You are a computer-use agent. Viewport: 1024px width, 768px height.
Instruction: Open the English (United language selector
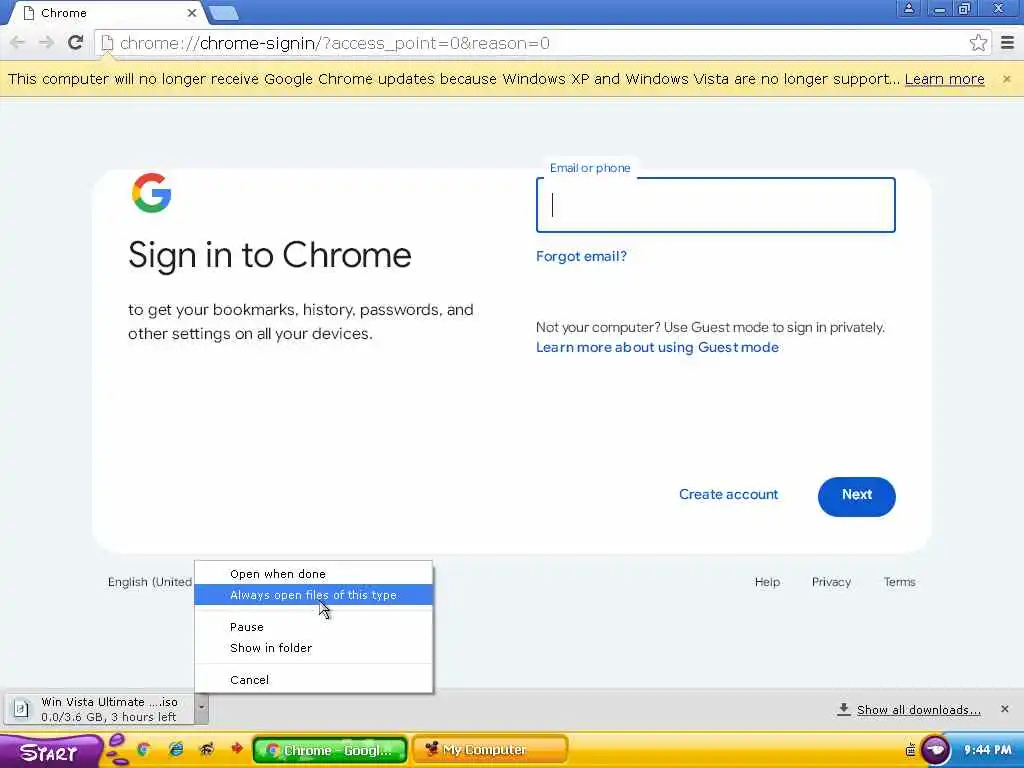click(150, 582)
